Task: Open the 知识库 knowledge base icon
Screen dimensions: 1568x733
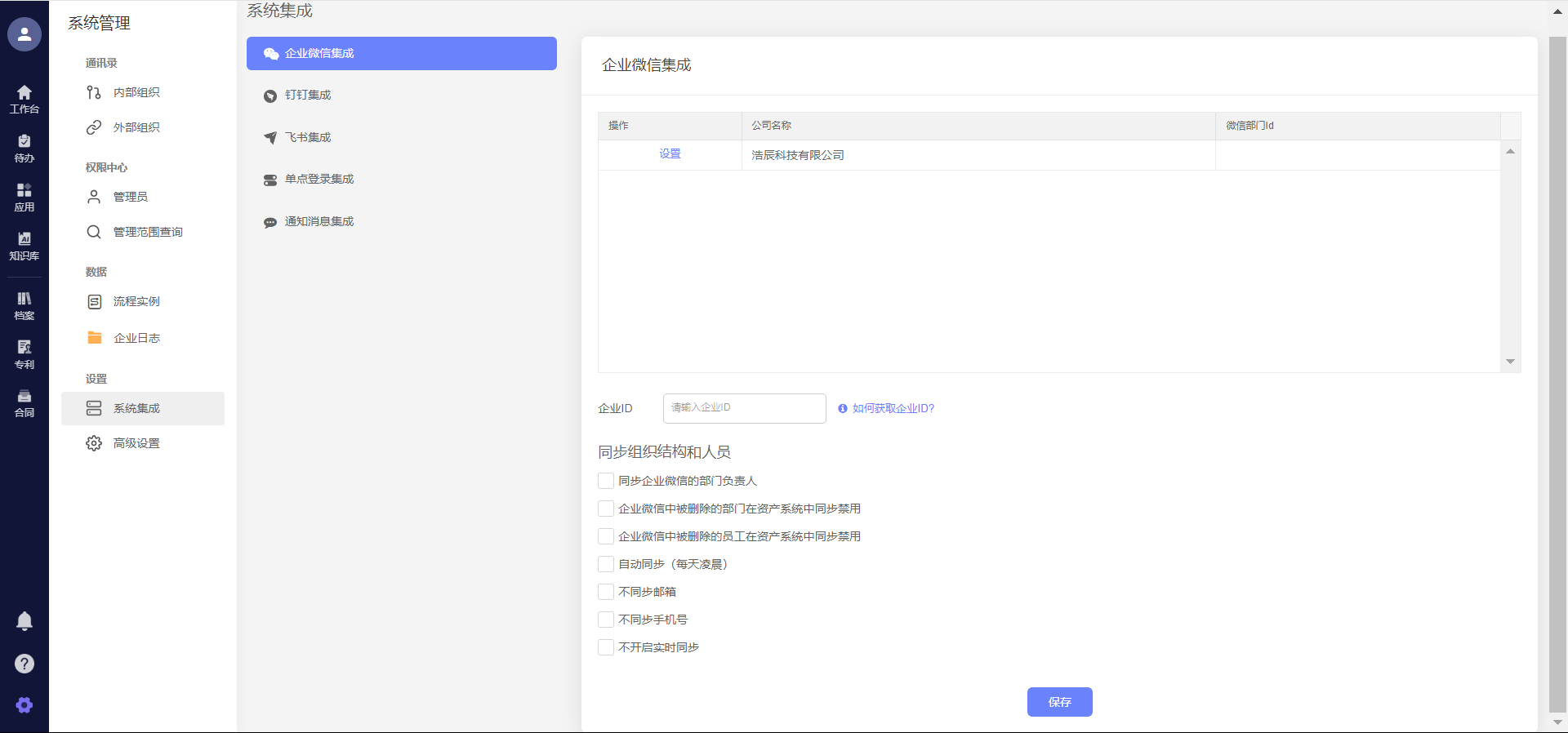Action: point(24,245)
